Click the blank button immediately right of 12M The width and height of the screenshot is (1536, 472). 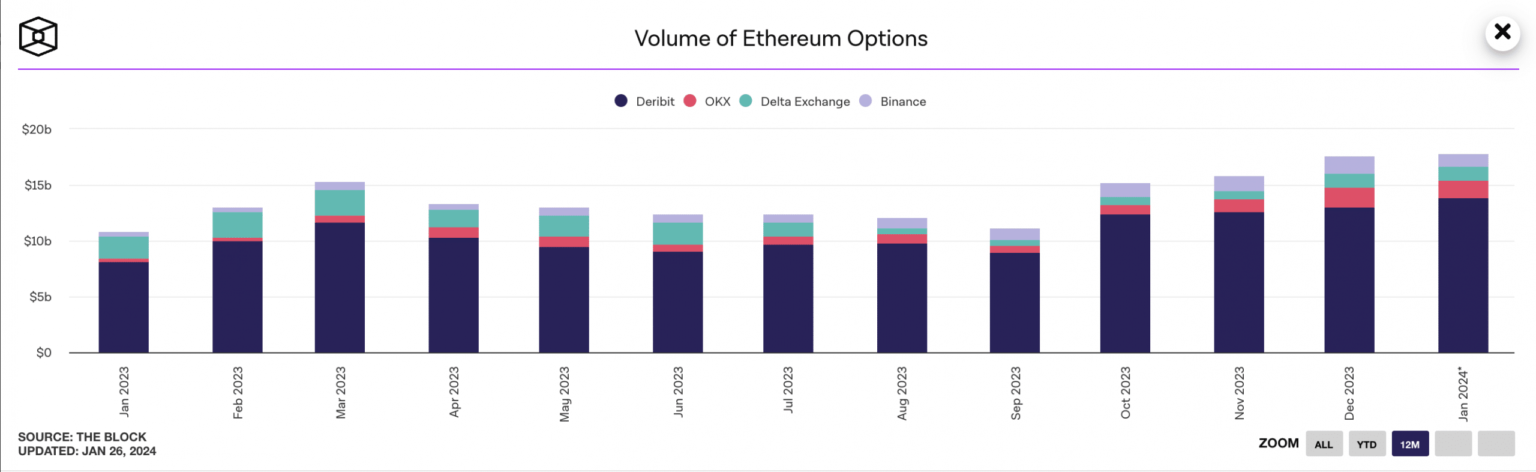(1453, 443)
